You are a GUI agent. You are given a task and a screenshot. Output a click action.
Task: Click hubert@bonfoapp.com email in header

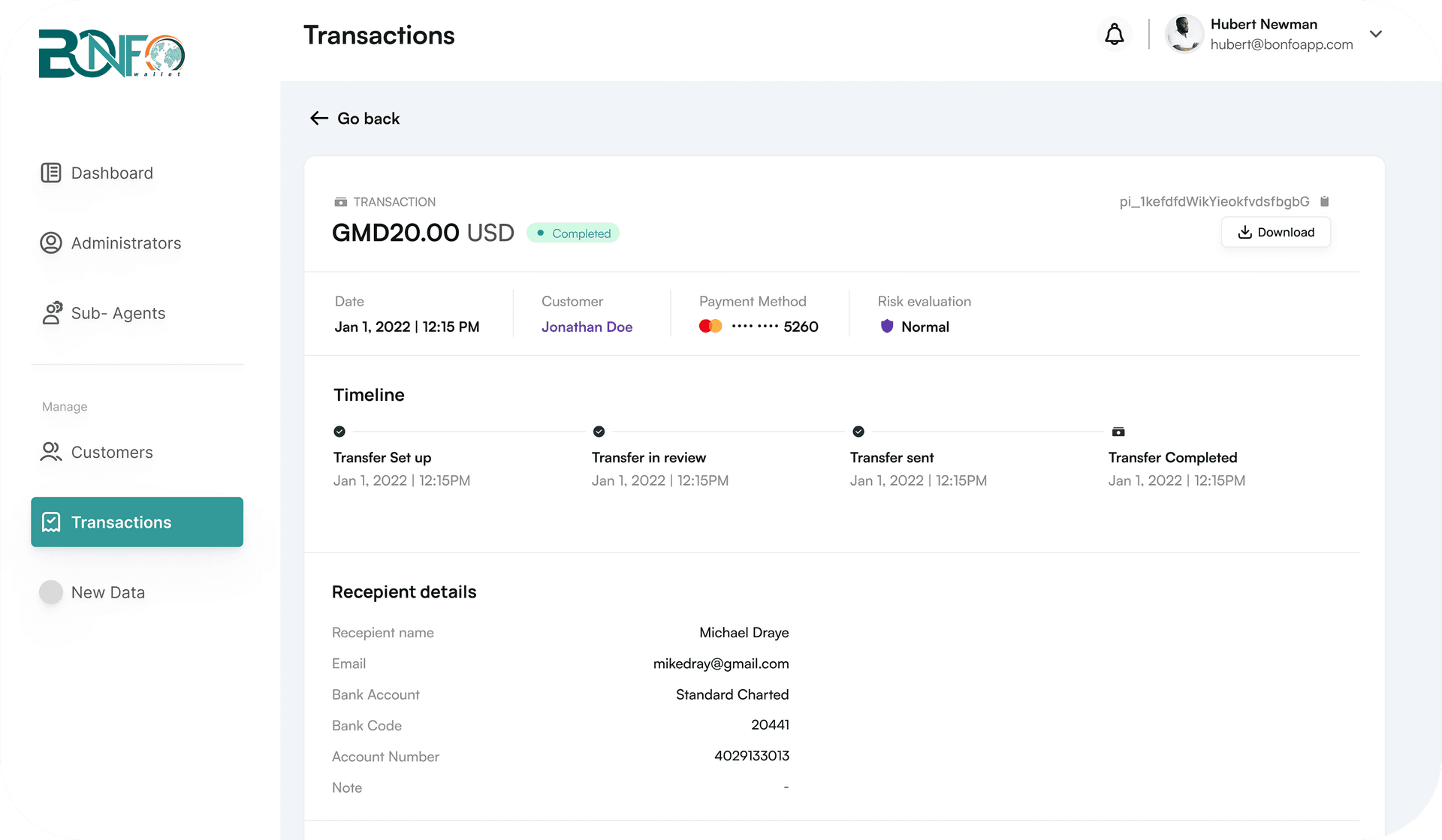point(1281,44)
